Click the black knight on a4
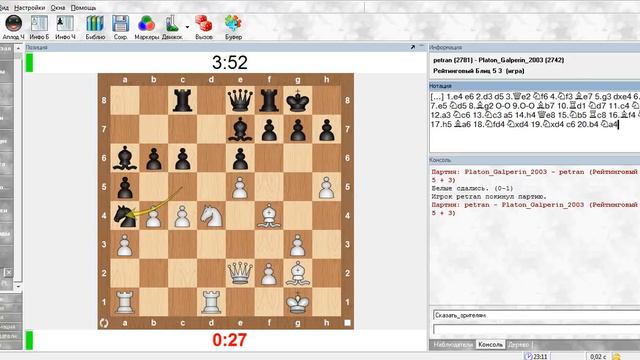 (125, 216)
